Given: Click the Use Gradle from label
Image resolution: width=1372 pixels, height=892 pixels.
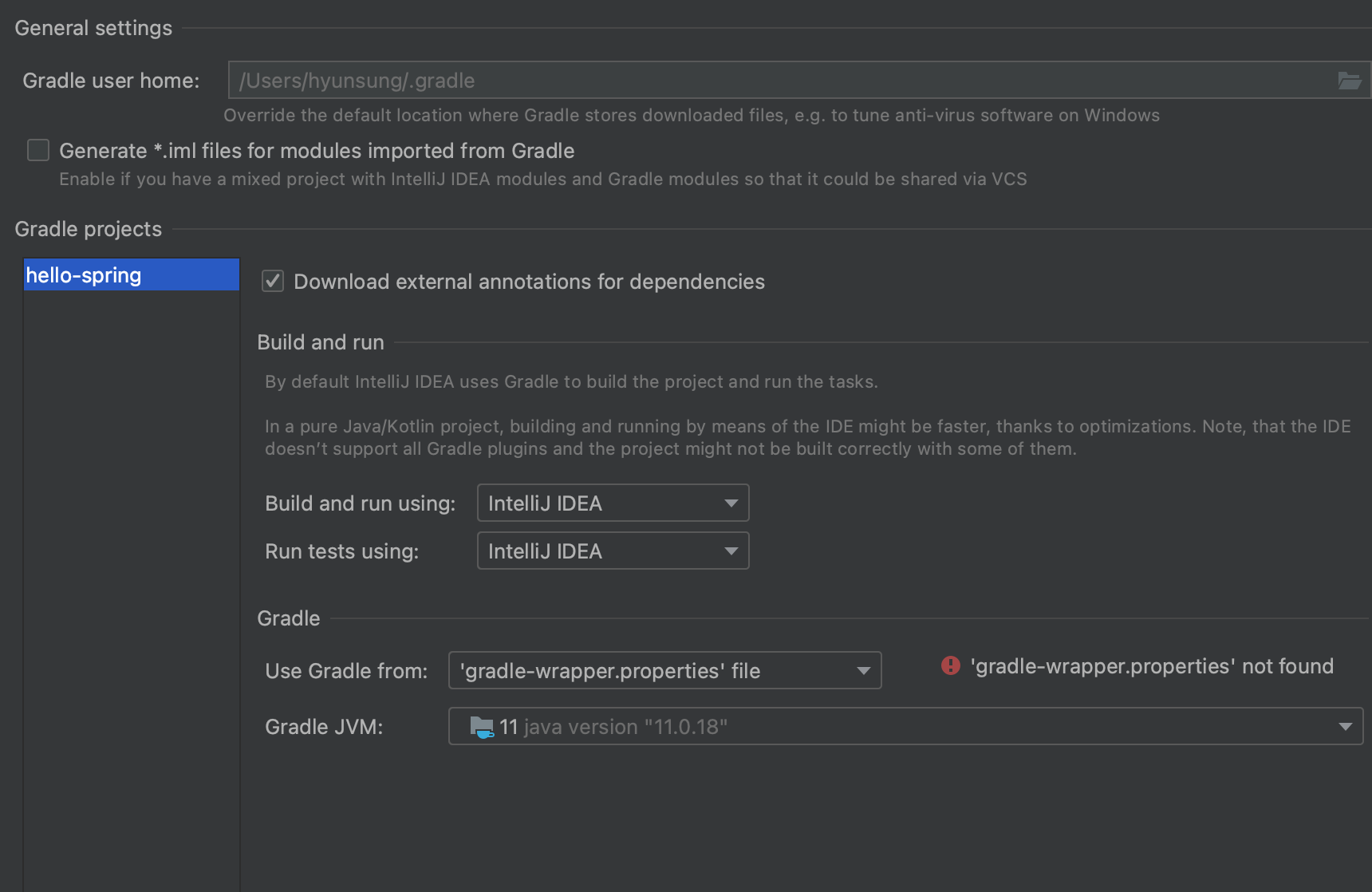Looking at the screenshot, I should (x=346, y=671).
